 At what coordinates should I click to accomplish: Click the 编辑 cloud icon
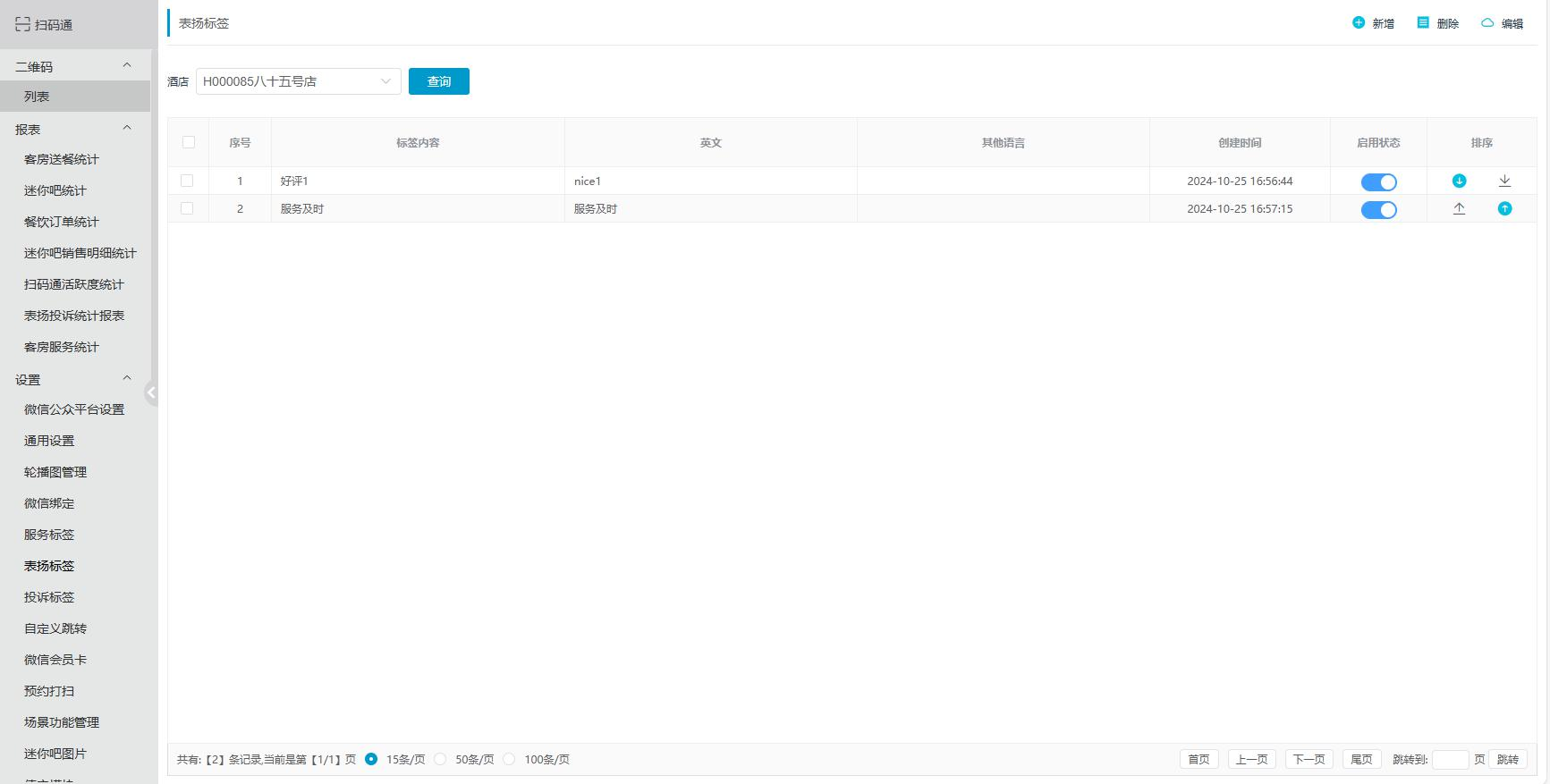pos(1487,23)
